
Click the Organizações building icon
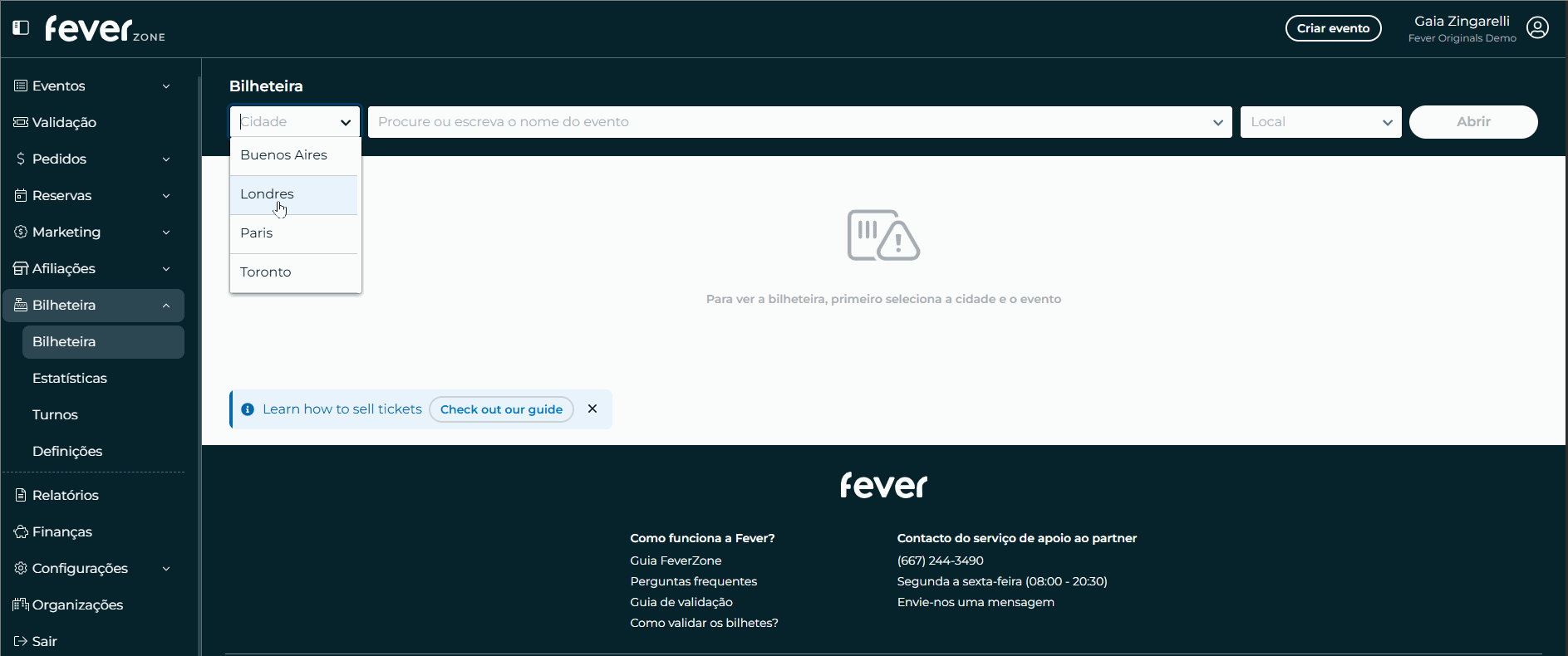tap(21, 605)
